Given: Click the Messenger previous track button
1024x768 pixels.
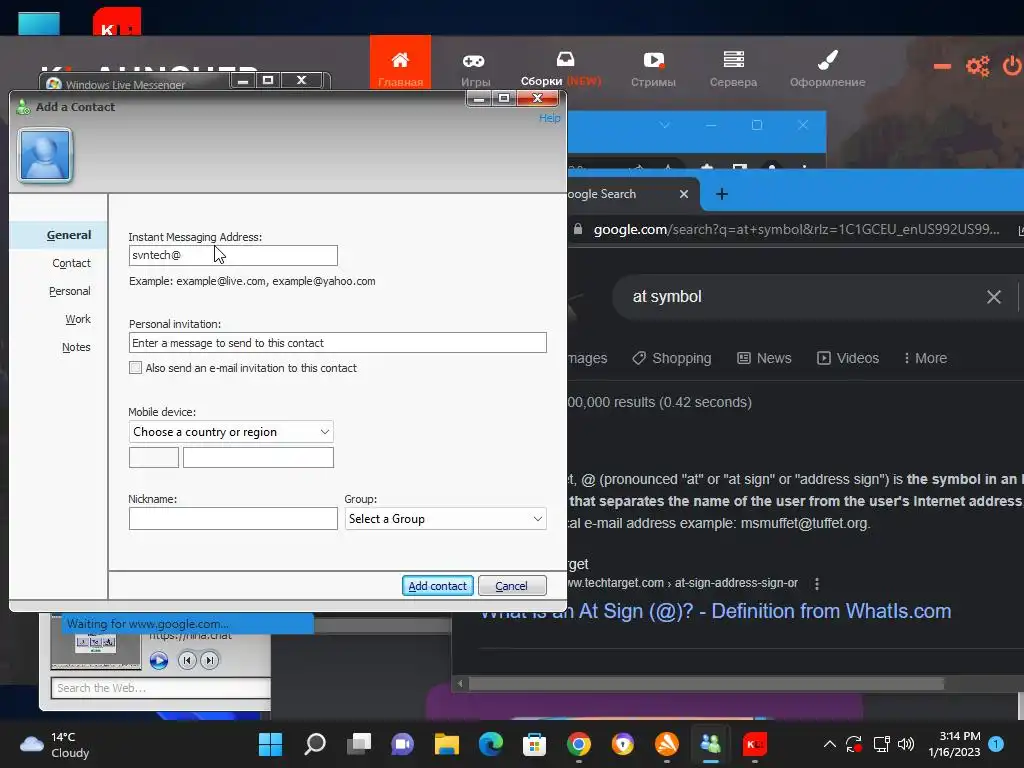Looking at the screenshot, I should click(x=187, y=660).
